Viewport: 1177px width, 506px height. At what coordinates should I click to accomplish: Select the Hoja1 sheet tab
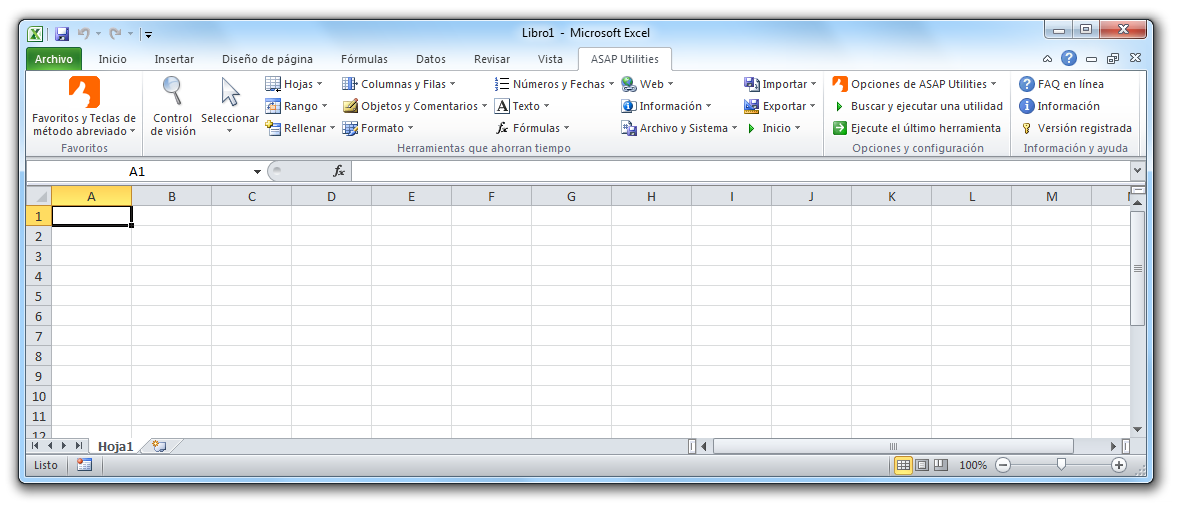[x=116, y=446]
